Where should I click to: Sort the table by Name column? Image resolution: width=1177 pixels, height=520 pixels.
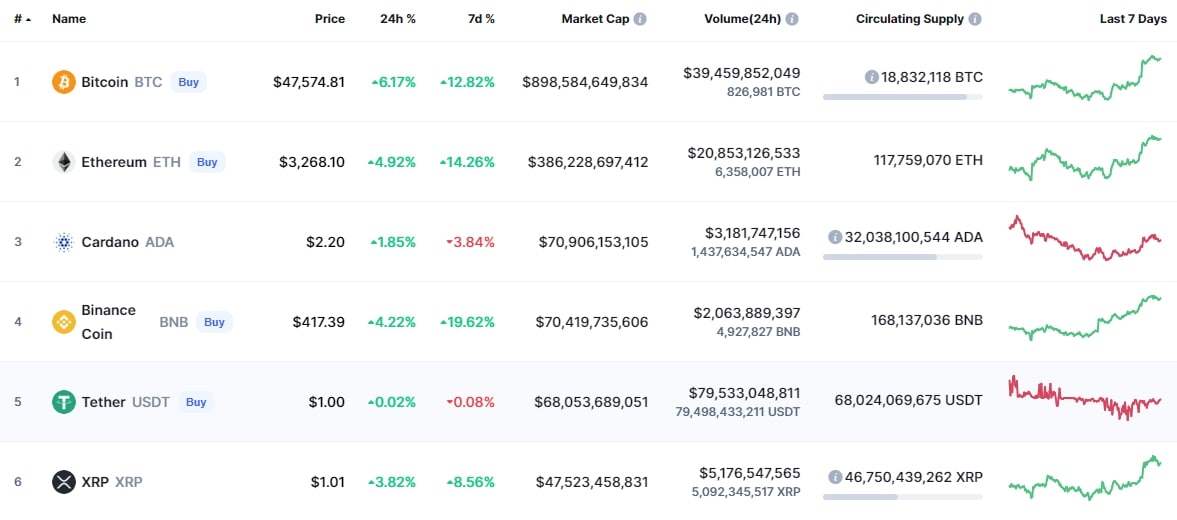[x=69, y=19]
